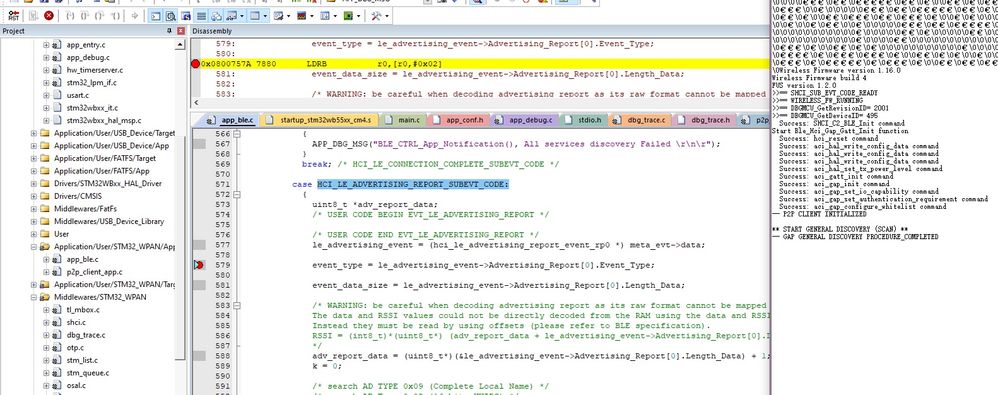Viewport: 998px width, 395px height.
Task: Click the Step Over icon
Action: click(85, 15)
